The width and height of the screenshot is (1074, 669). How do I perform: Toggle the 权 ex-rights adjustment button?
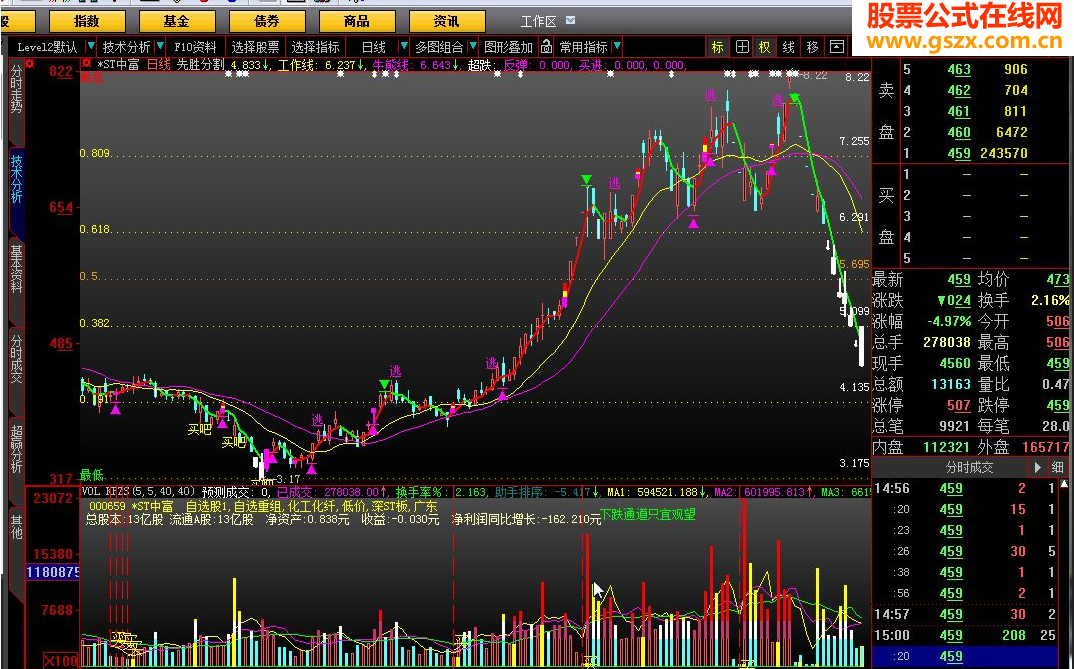click(x=764, y=47)
